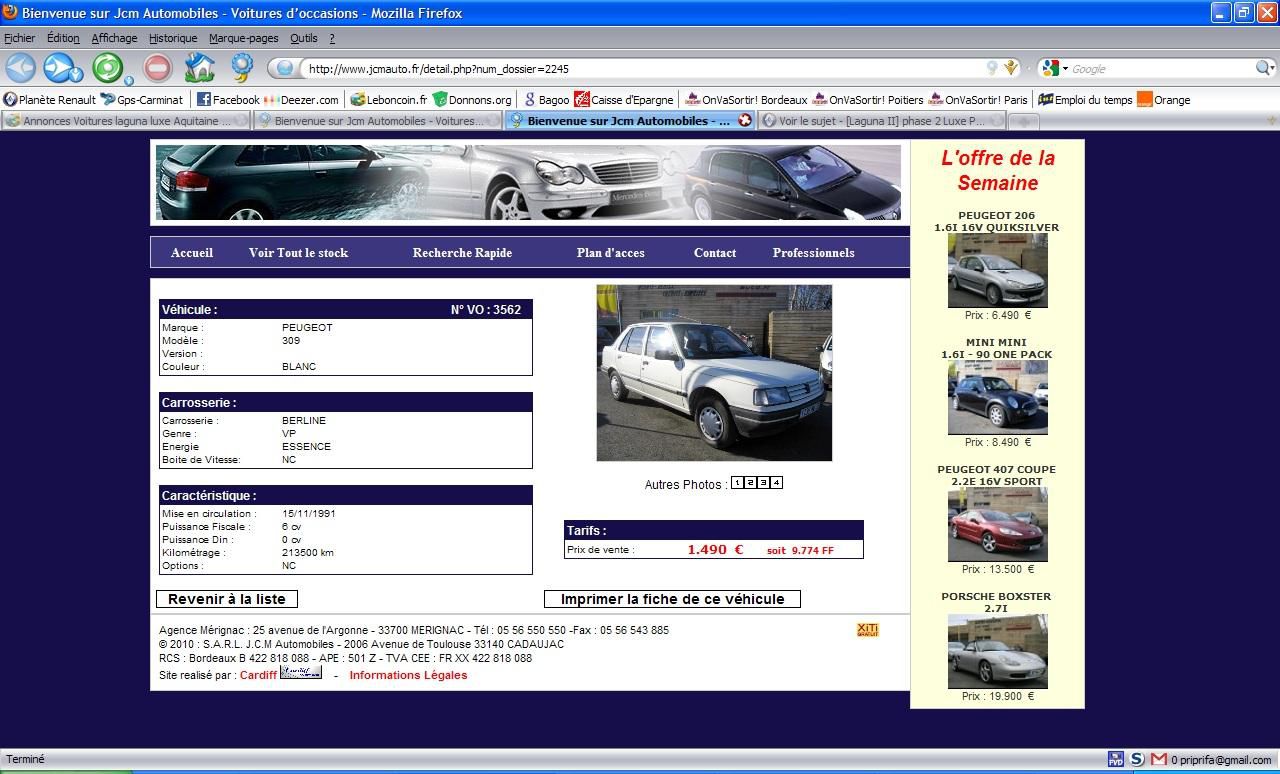Open the Porsche Boxster offer thumbnail

(x=997, y=652)
